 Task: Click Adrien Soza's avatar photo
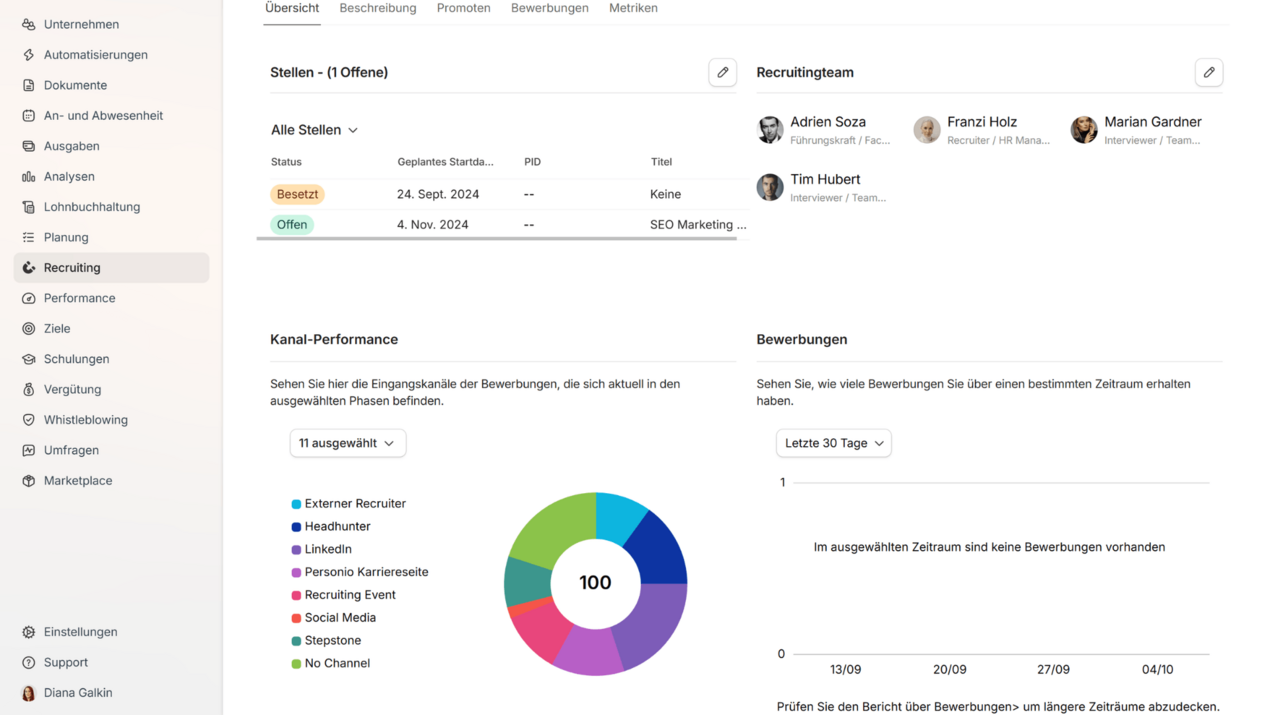pos(770,130)
